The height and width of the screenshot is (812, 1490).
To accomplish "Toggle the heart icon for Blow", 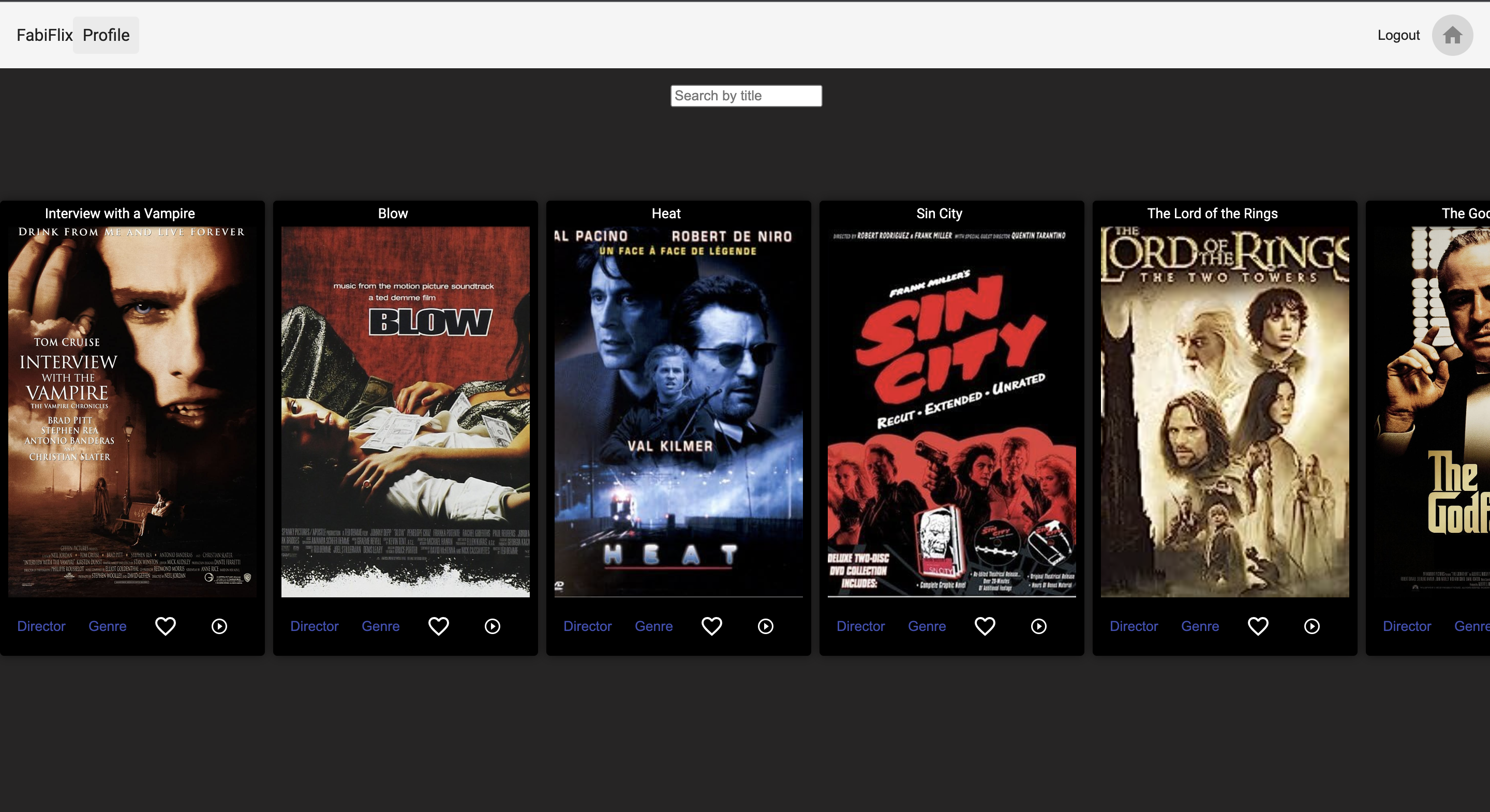I will pos(438,626).
